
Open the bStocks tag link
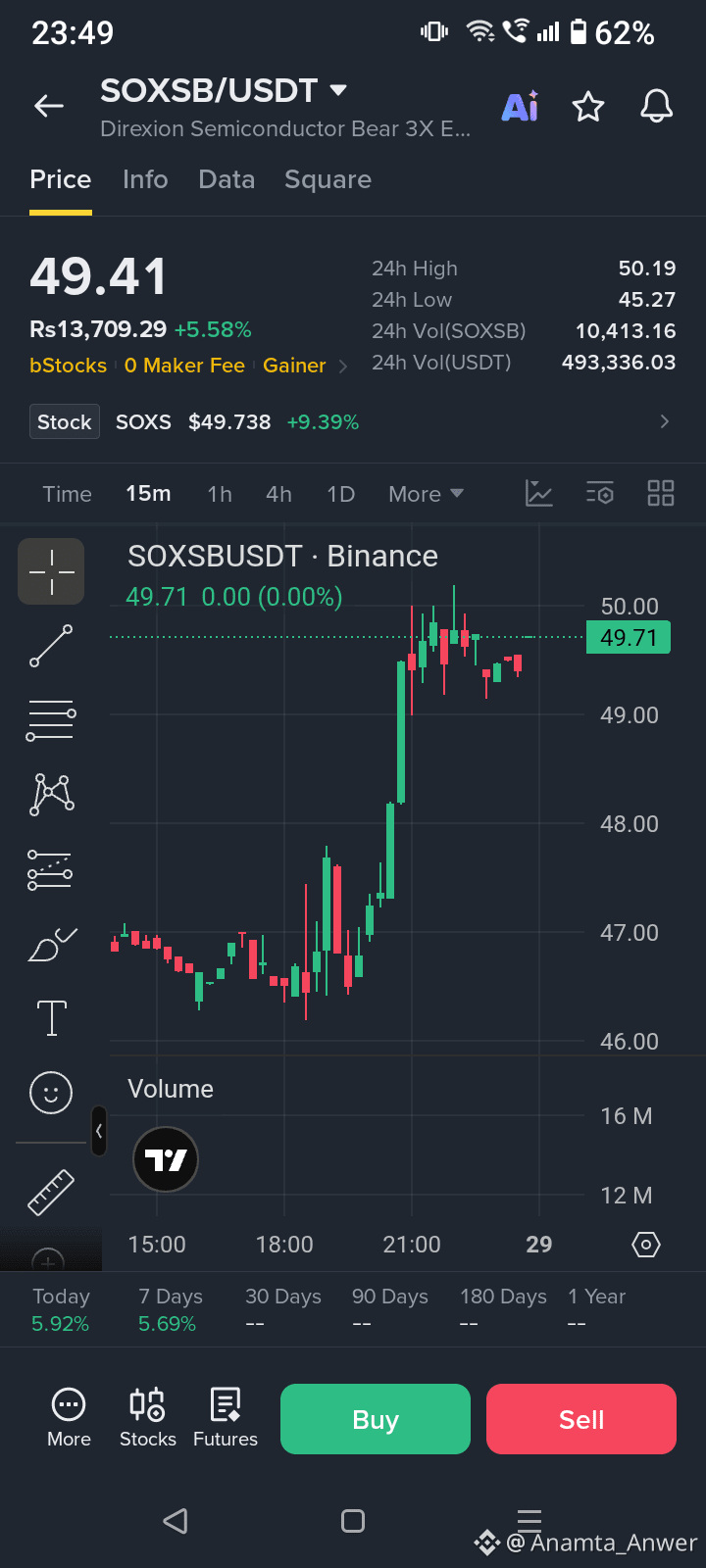pos(68,366)
